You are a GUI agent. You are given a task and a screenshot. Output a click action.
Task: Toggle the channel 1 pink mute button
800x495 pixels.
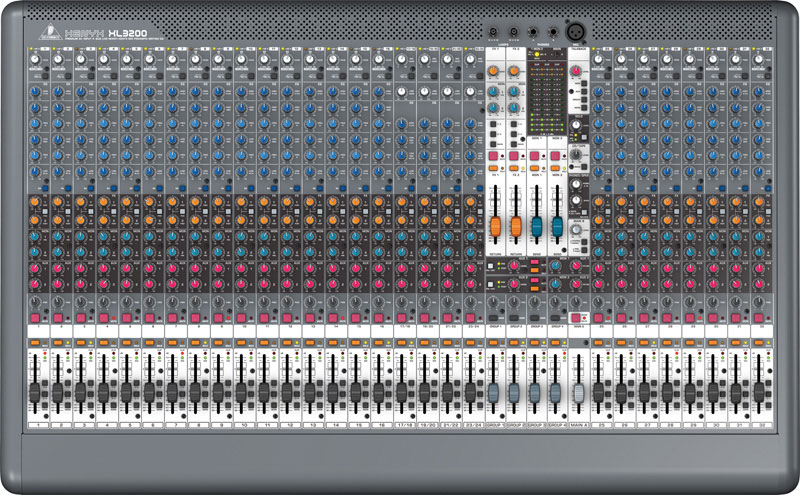coord(37,318)
